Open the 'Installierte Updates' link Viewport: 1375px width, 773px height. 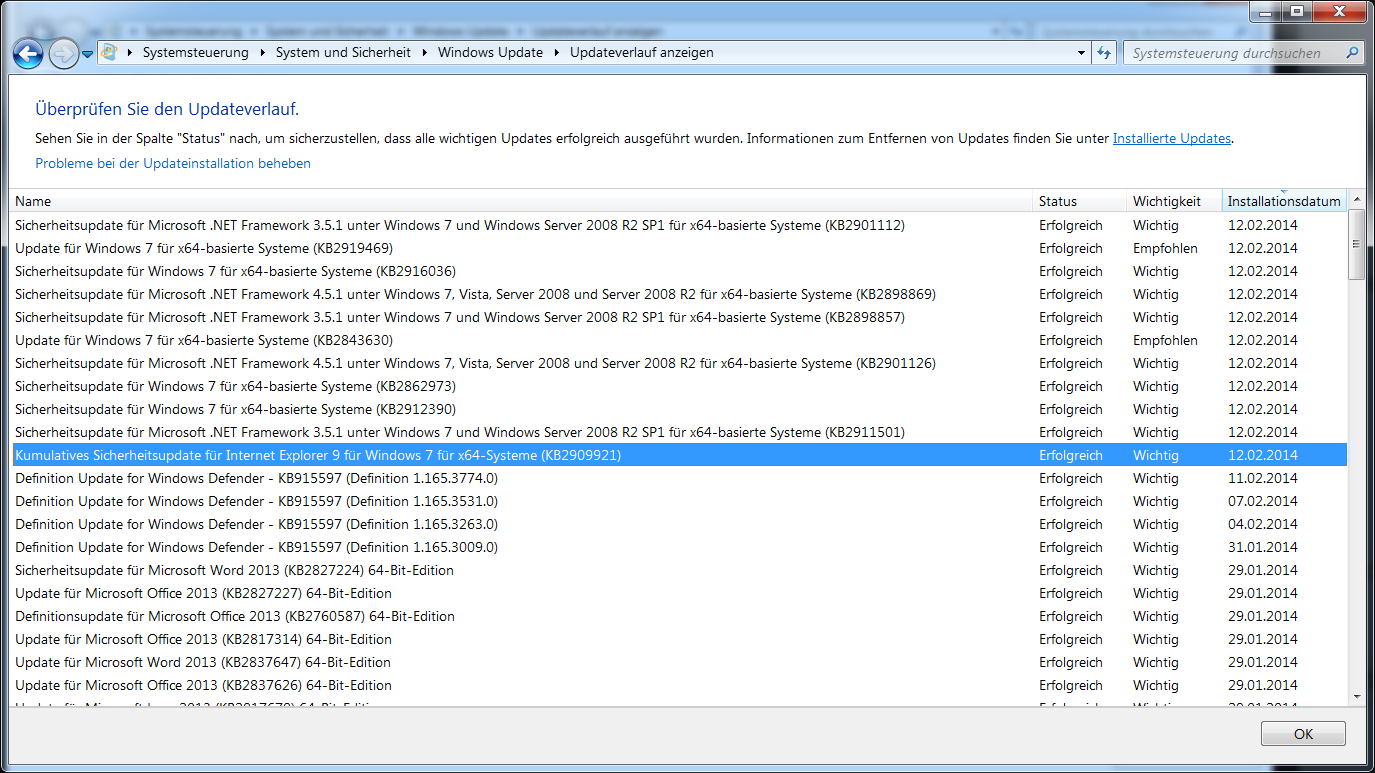[x=1172, y=139]
